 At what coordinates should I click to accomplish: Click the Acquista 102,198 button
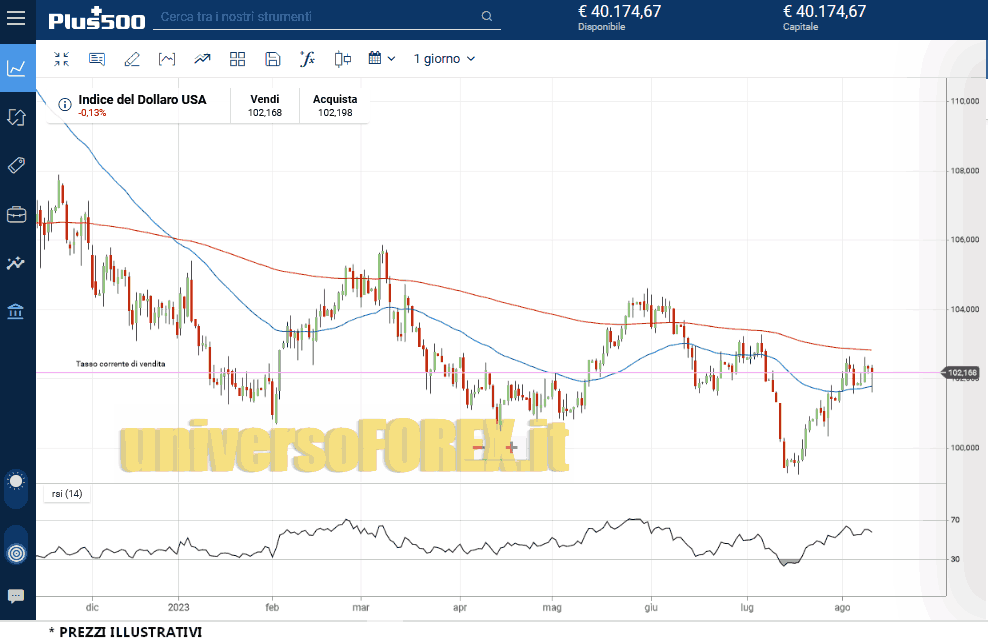334,104
